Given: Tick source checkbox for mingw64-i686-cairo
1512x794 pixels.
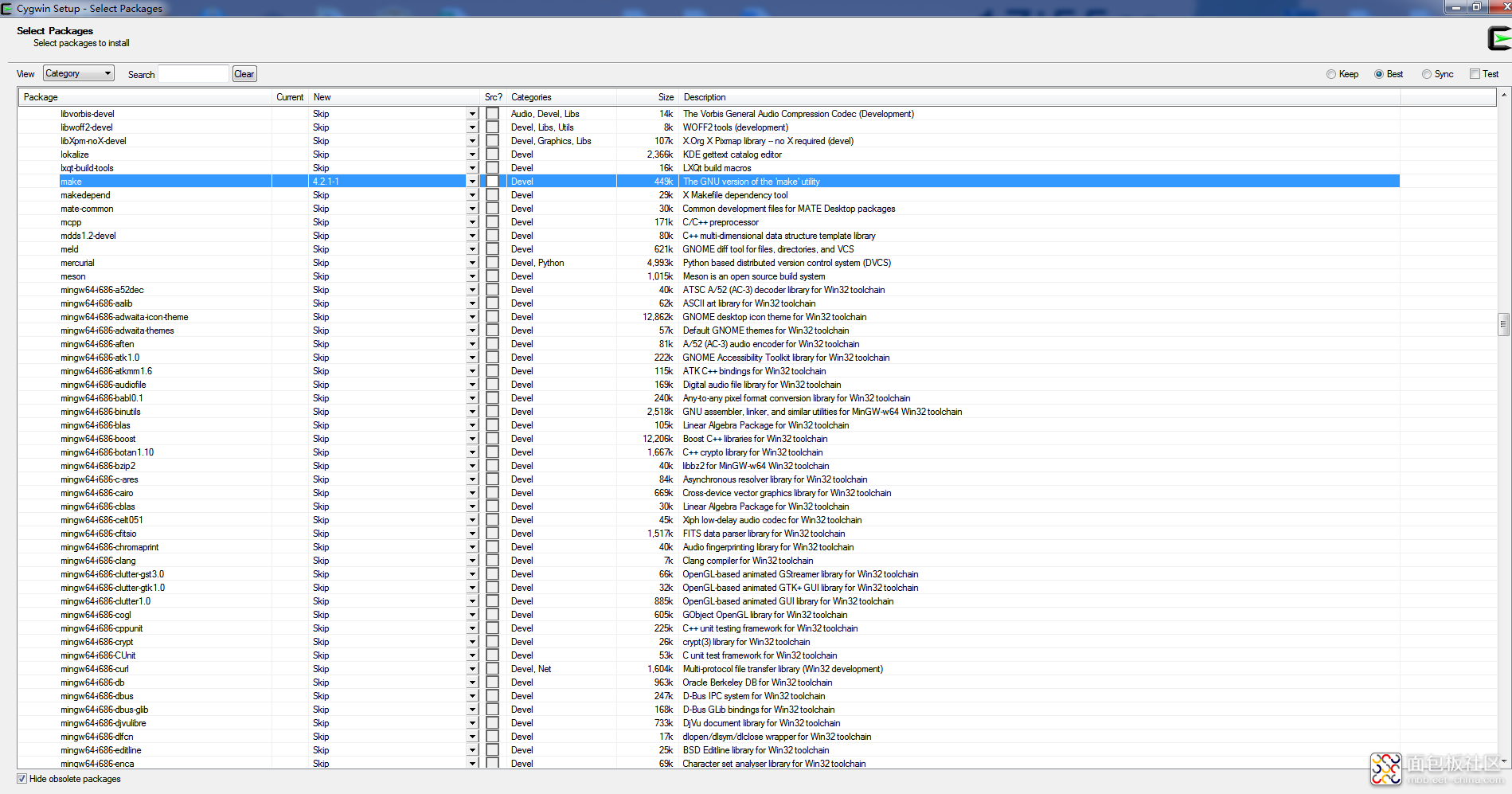Looking at the screenshot, I should (493, 493).
